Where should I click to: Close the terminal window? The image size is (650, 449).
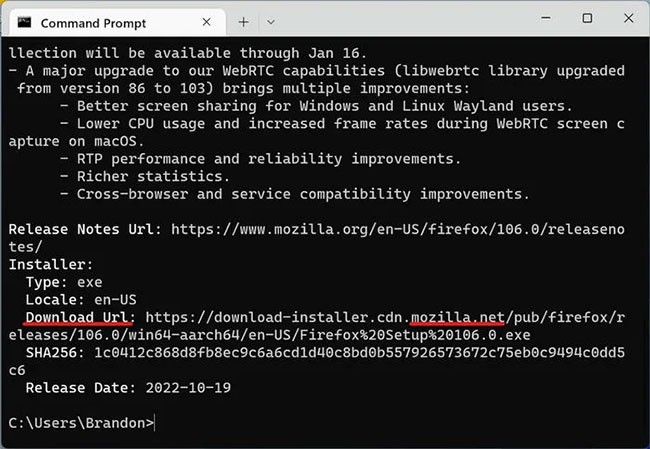[x=629, y=19]
